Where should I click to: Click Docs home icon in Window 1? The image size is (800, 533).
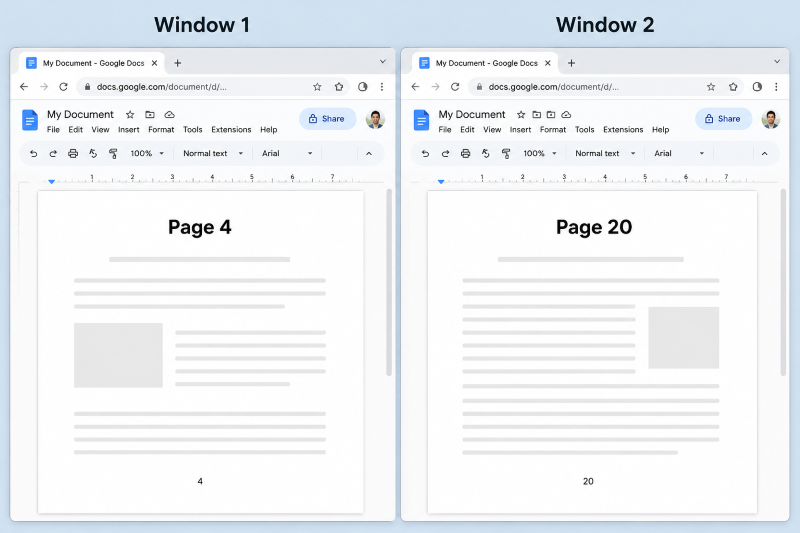30,121
